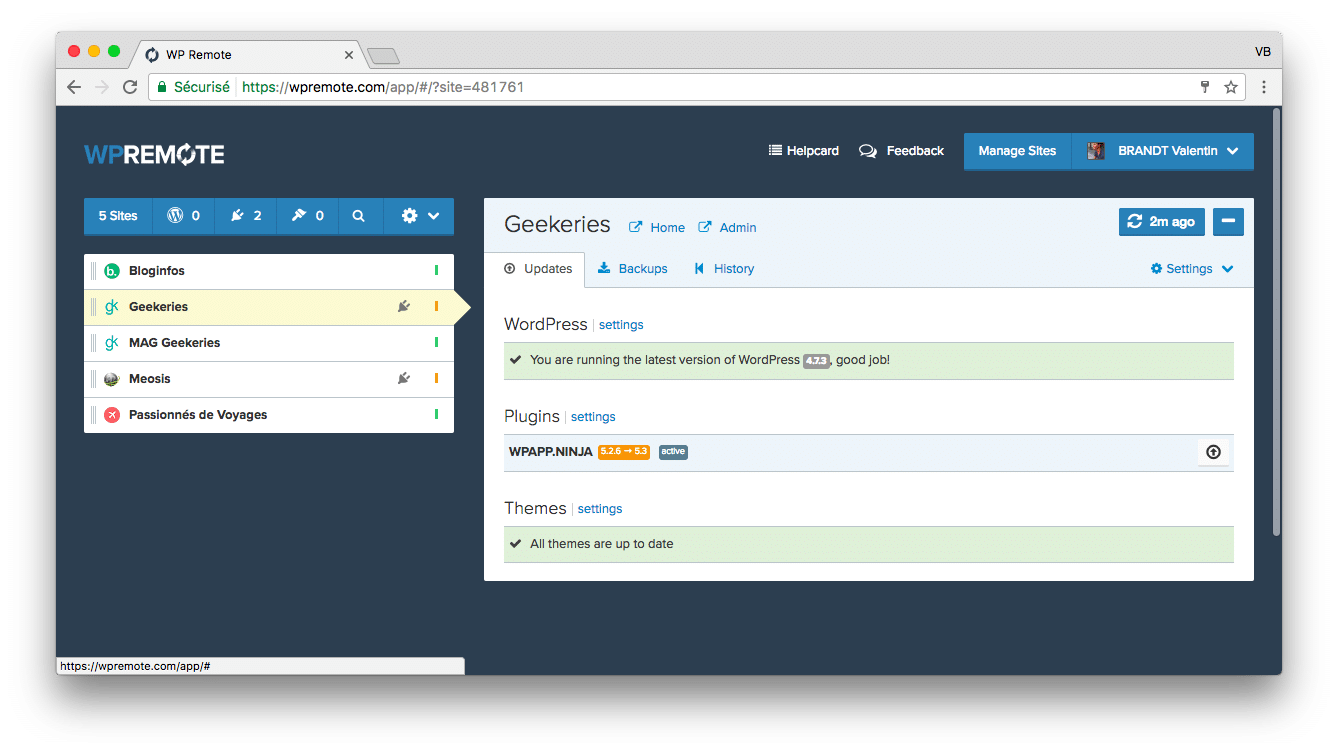
Task: Close the WP Remote browser tab
Action: coord(348,55)
